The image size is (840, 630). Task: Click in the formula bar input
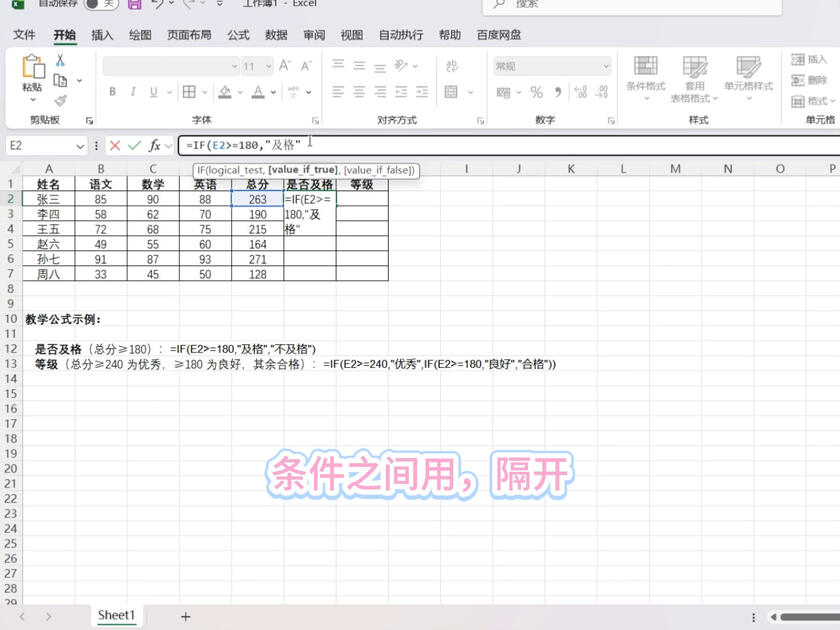point(509,145)
